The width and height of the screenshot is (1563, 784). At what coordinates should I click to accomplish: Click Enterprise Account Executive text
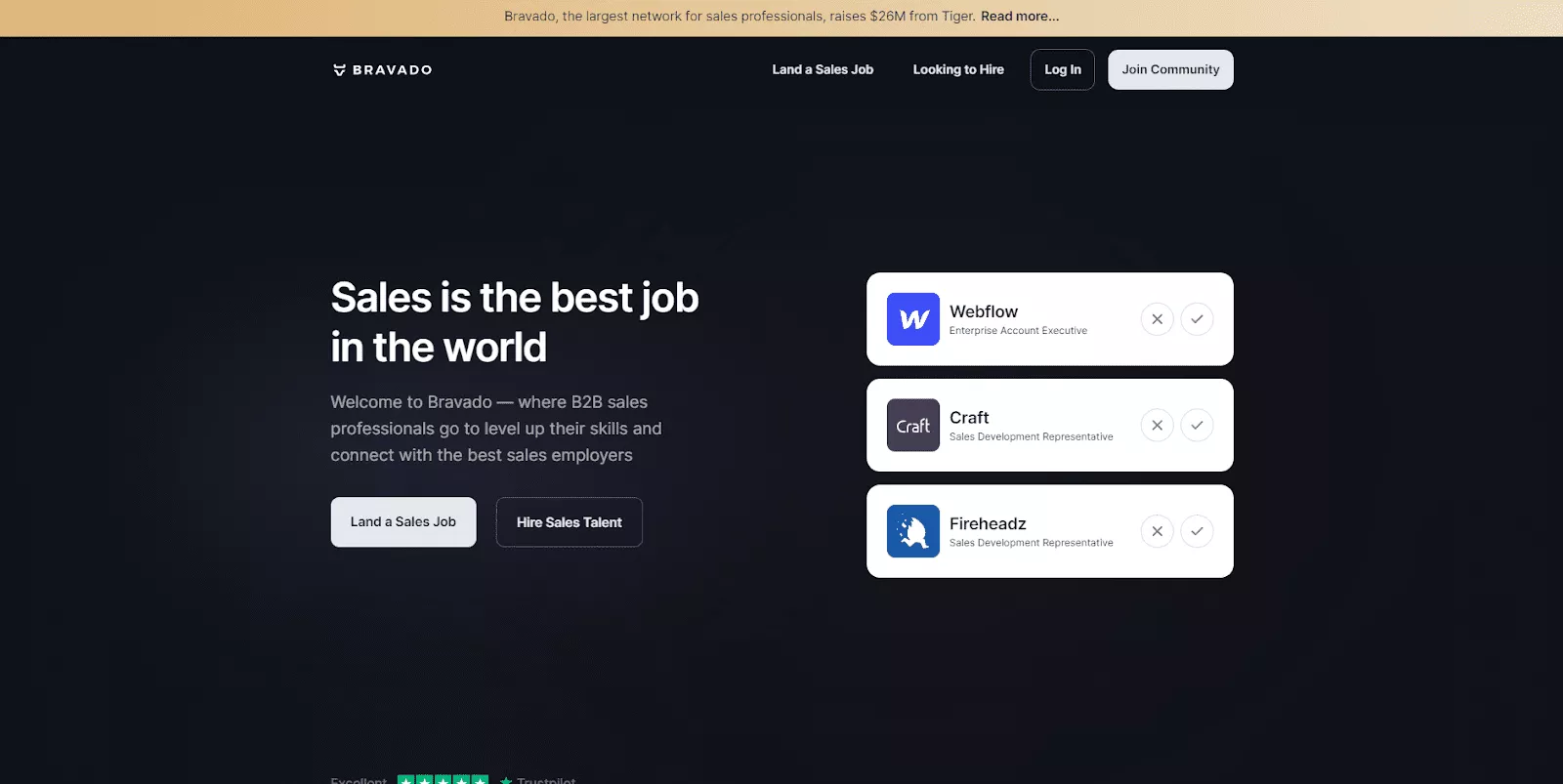click(x=1018, y=331)
